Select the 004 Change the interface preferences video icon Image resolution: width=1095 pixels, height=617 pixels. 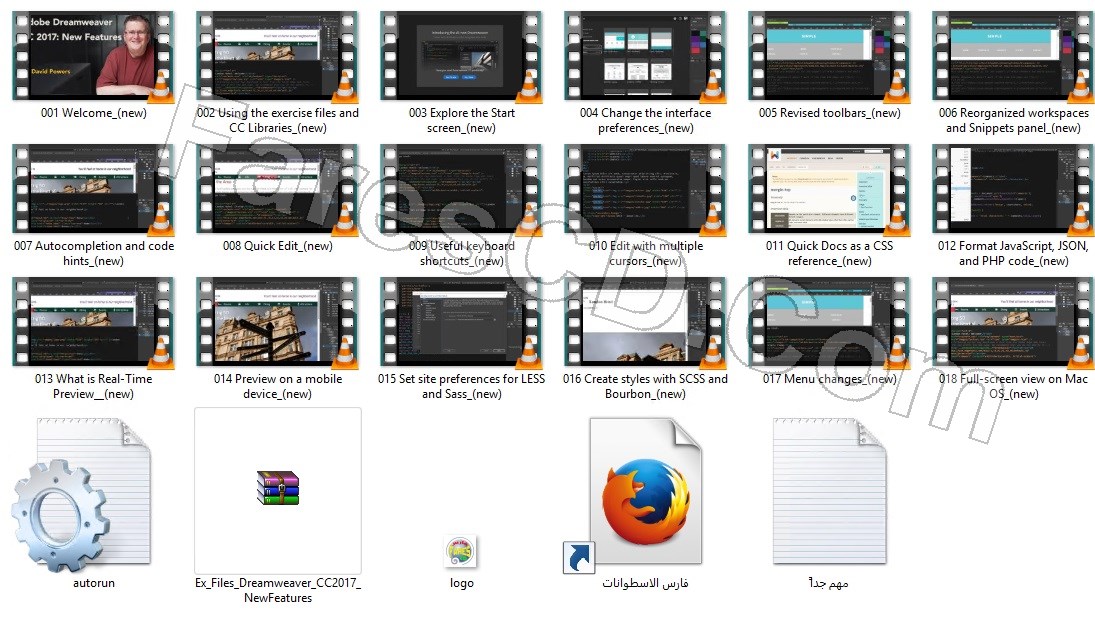[645, 56]
